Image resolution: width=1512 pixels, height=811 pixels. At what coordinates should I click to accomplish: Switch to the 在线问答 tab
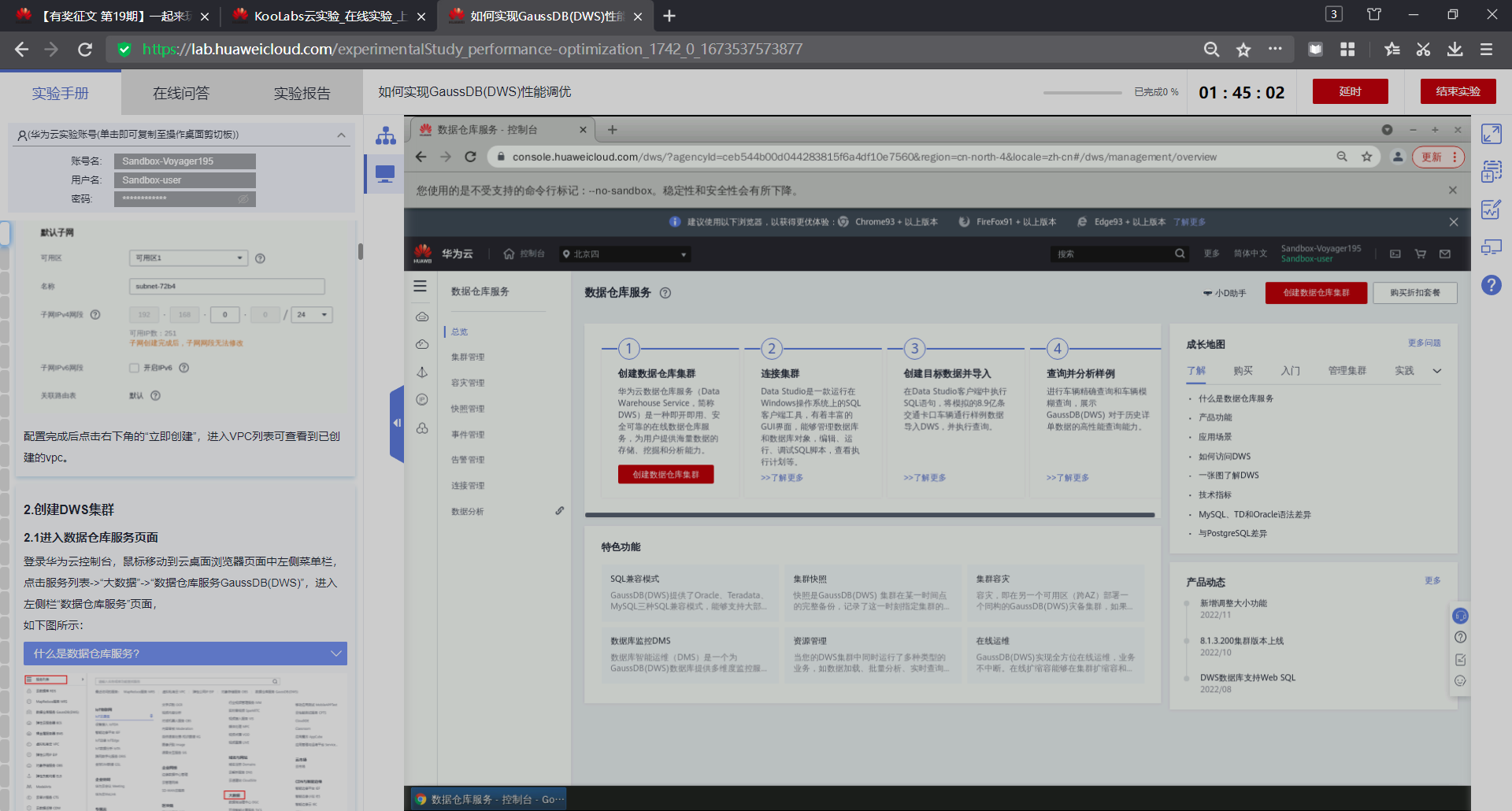click(181, 93)
